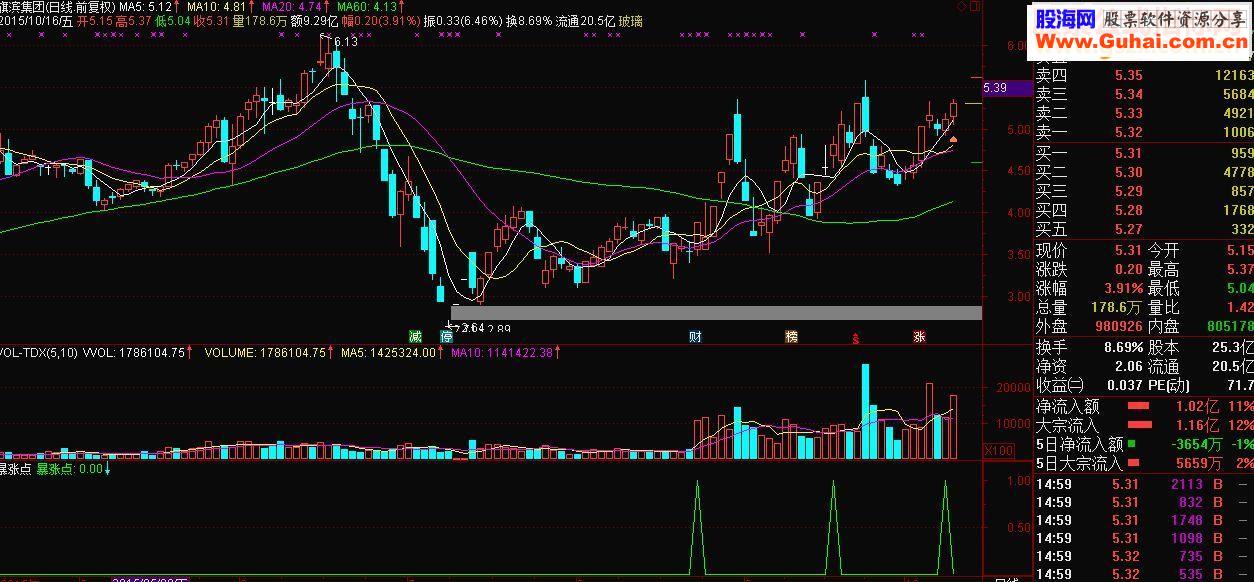This screenshot has width=1254, height=582.
Task: Click the 净资 2.06 value
Action: (x=1128, y=366)
